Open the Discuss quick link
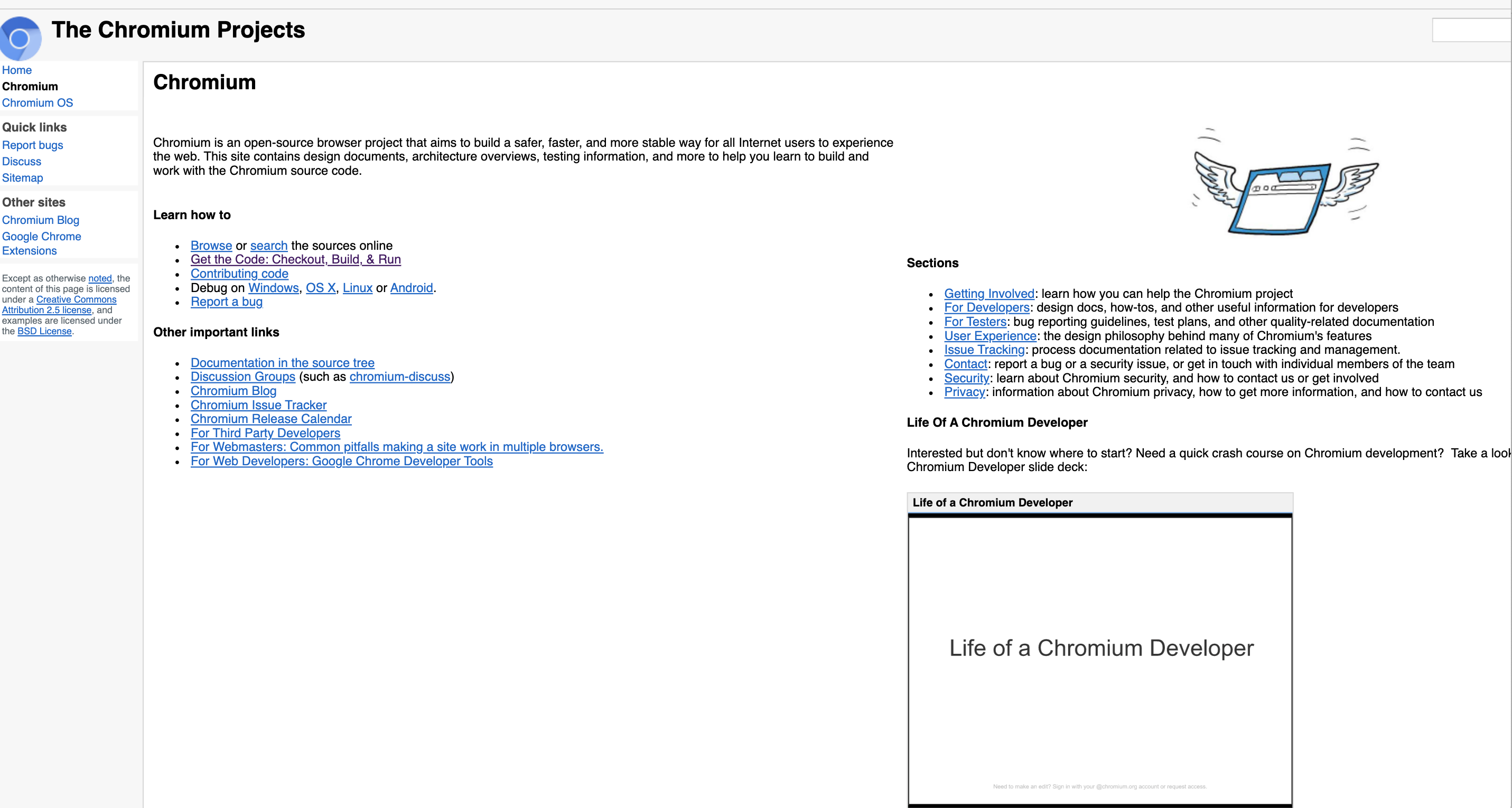Image resolution: width=1512 pixels, height=808 pixels. 21,162
